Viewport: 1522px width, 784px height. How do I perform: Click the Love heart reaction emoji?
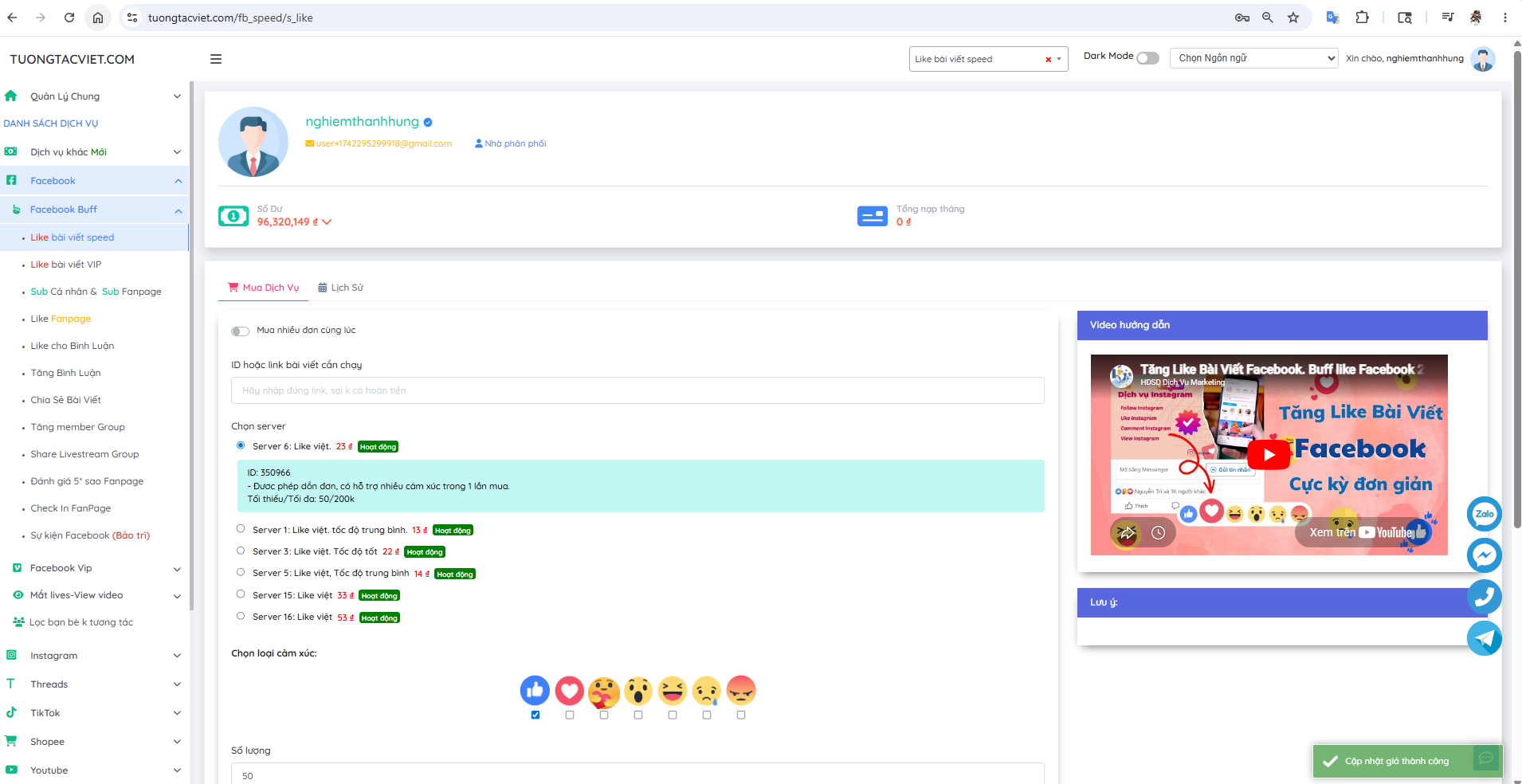(569, 690)
